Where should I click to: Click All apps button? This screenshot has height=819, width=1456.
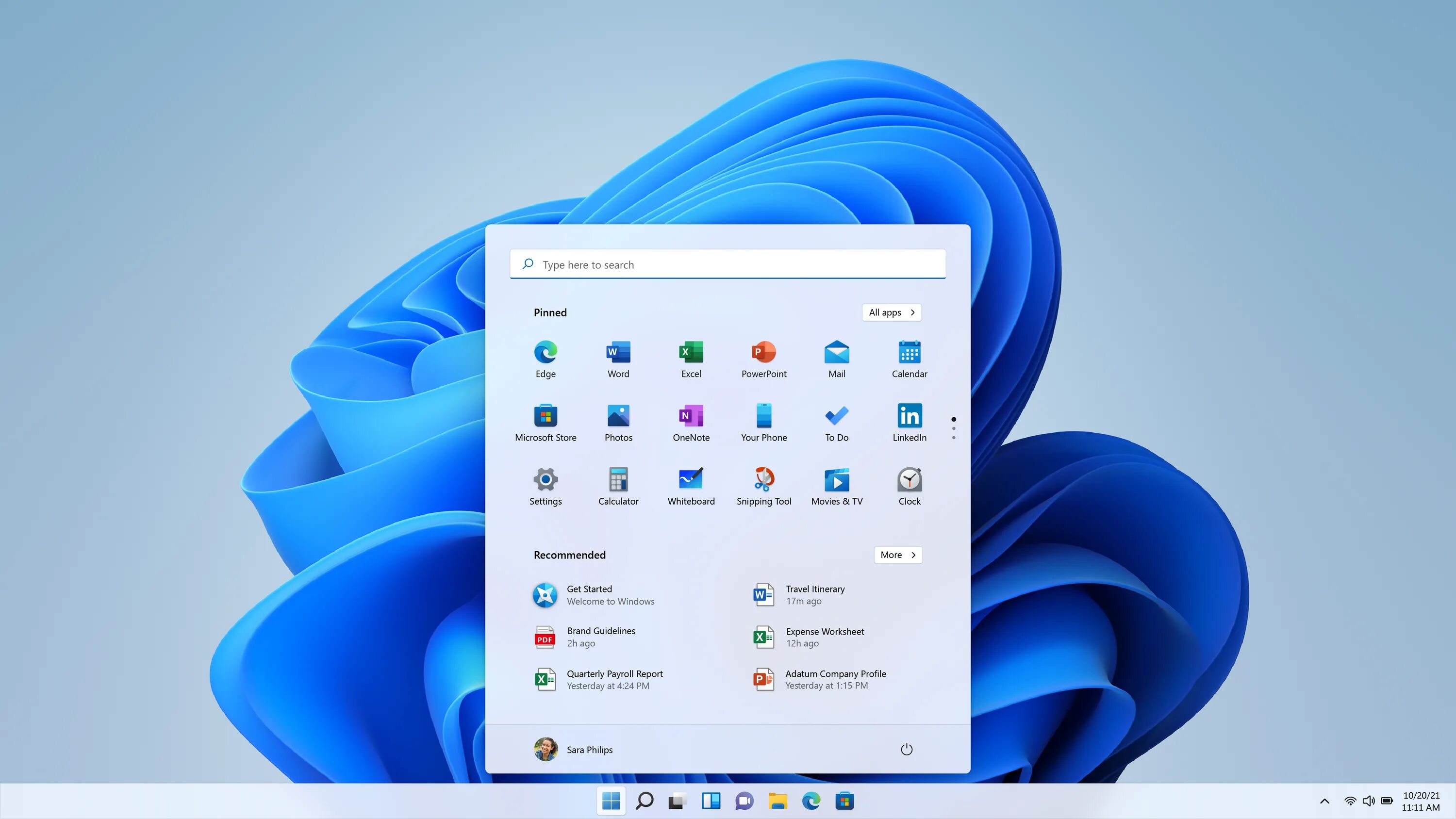point(890,312)
